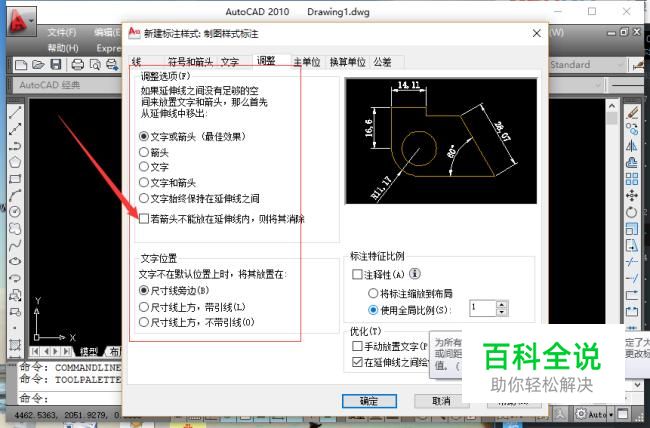Click the Plot Preview icon

coord(95,65)
